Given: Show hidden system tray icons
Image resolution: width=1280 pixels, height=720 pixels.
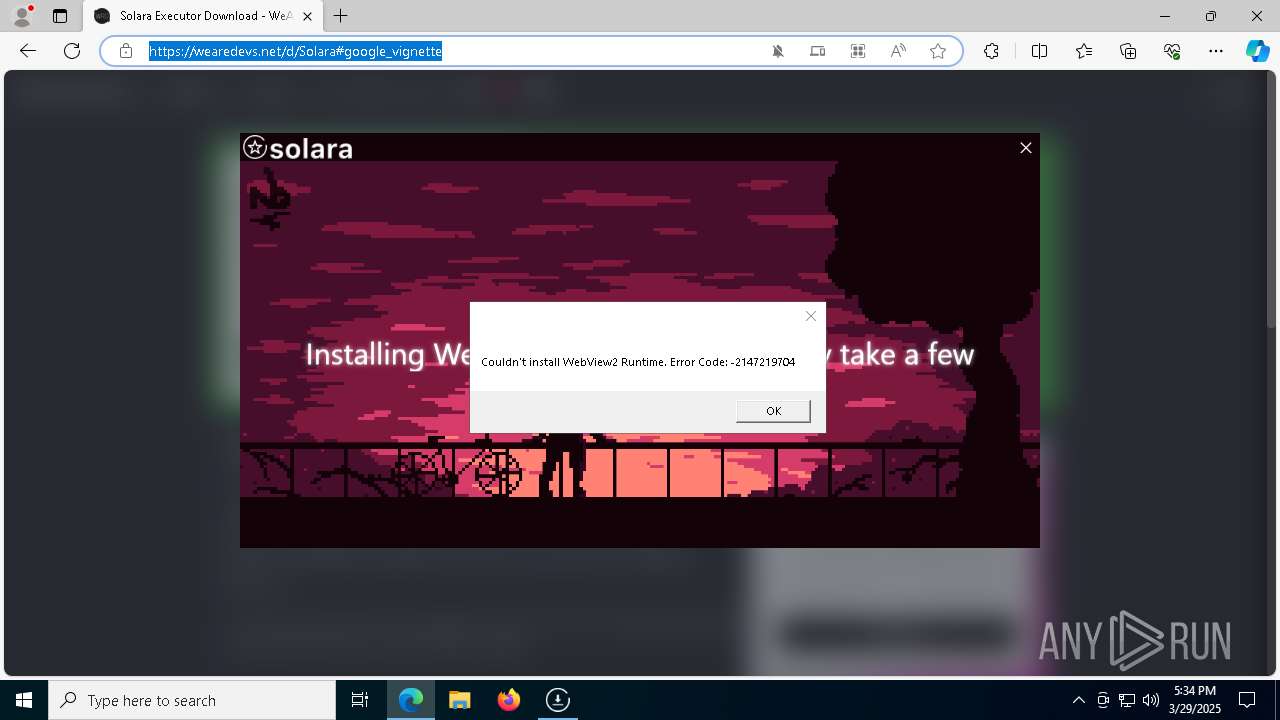Looking at the screenshot, I should point(1078,700).
